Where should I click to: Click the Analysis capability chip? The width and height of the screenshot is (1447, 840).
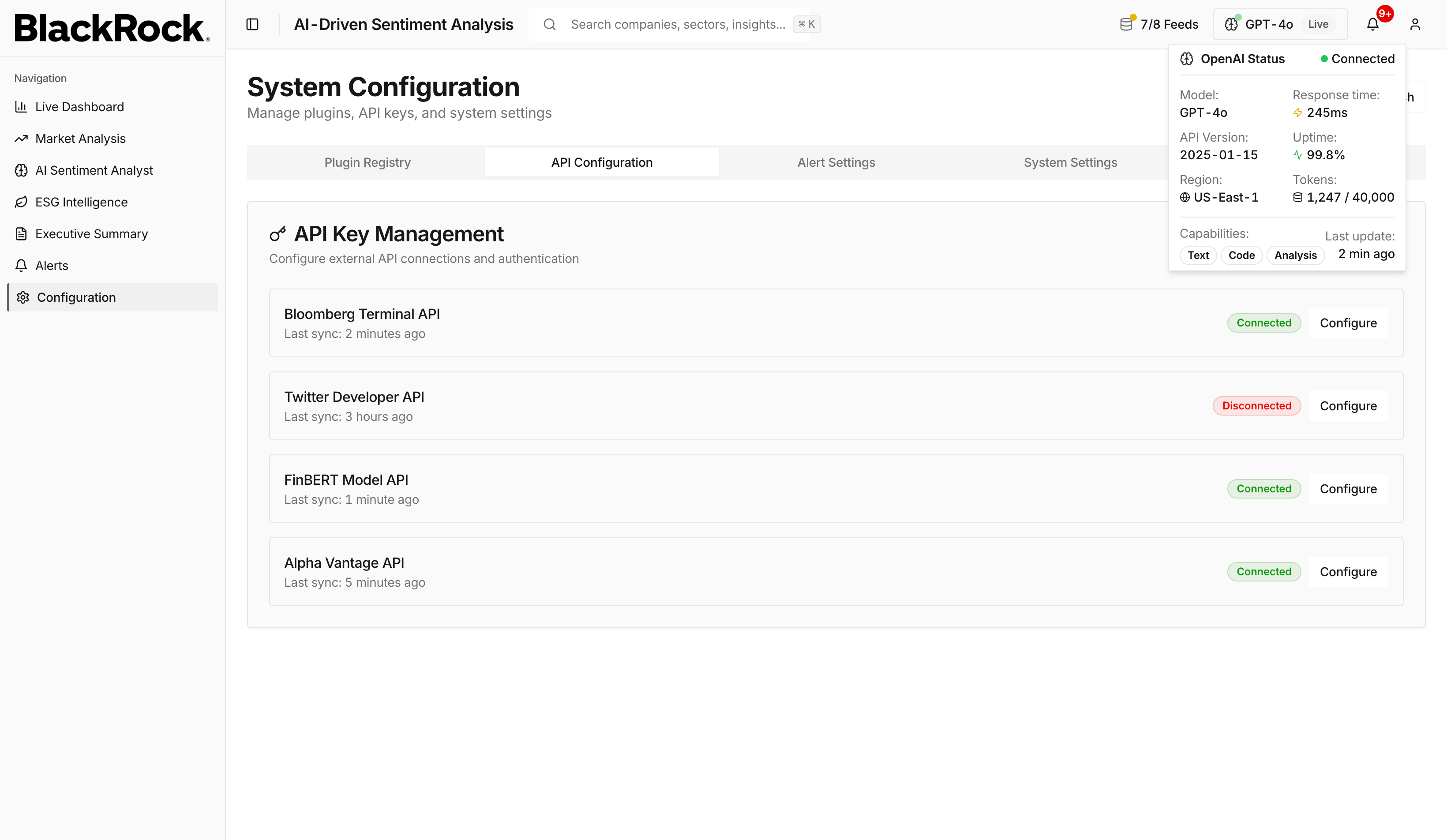1295,255
